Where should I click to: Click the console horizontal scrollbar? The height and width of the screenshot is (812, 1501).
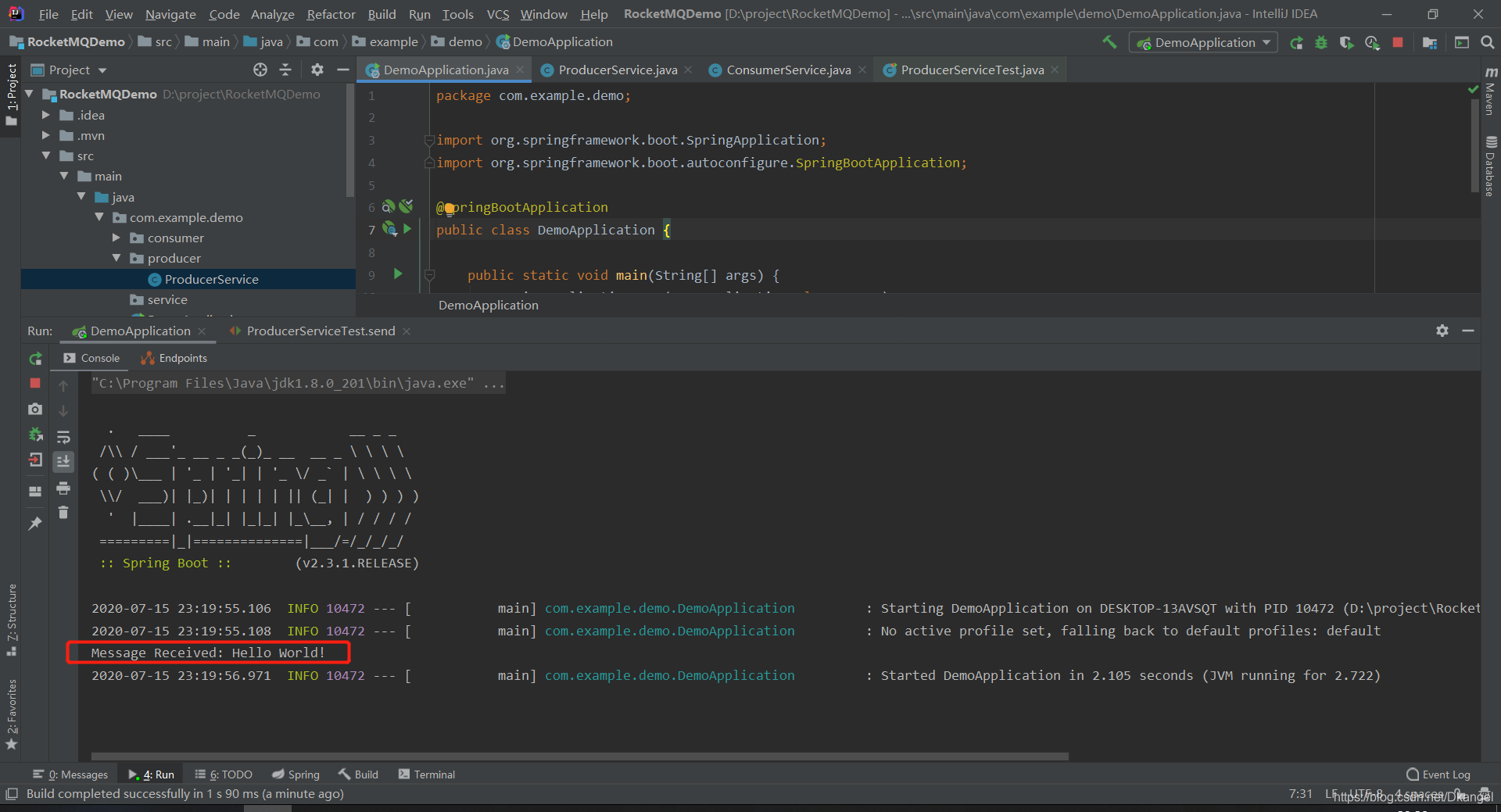tap(579, 757)
